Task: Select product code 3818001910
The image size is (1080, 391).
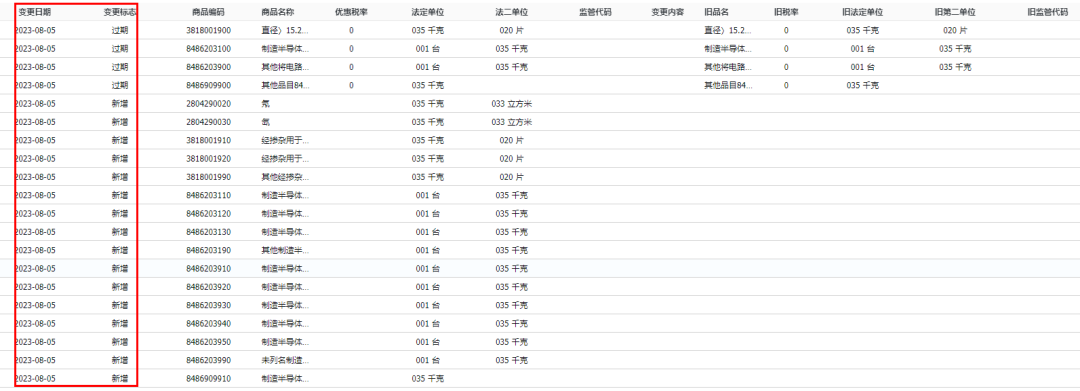Action: coord(209,140)
